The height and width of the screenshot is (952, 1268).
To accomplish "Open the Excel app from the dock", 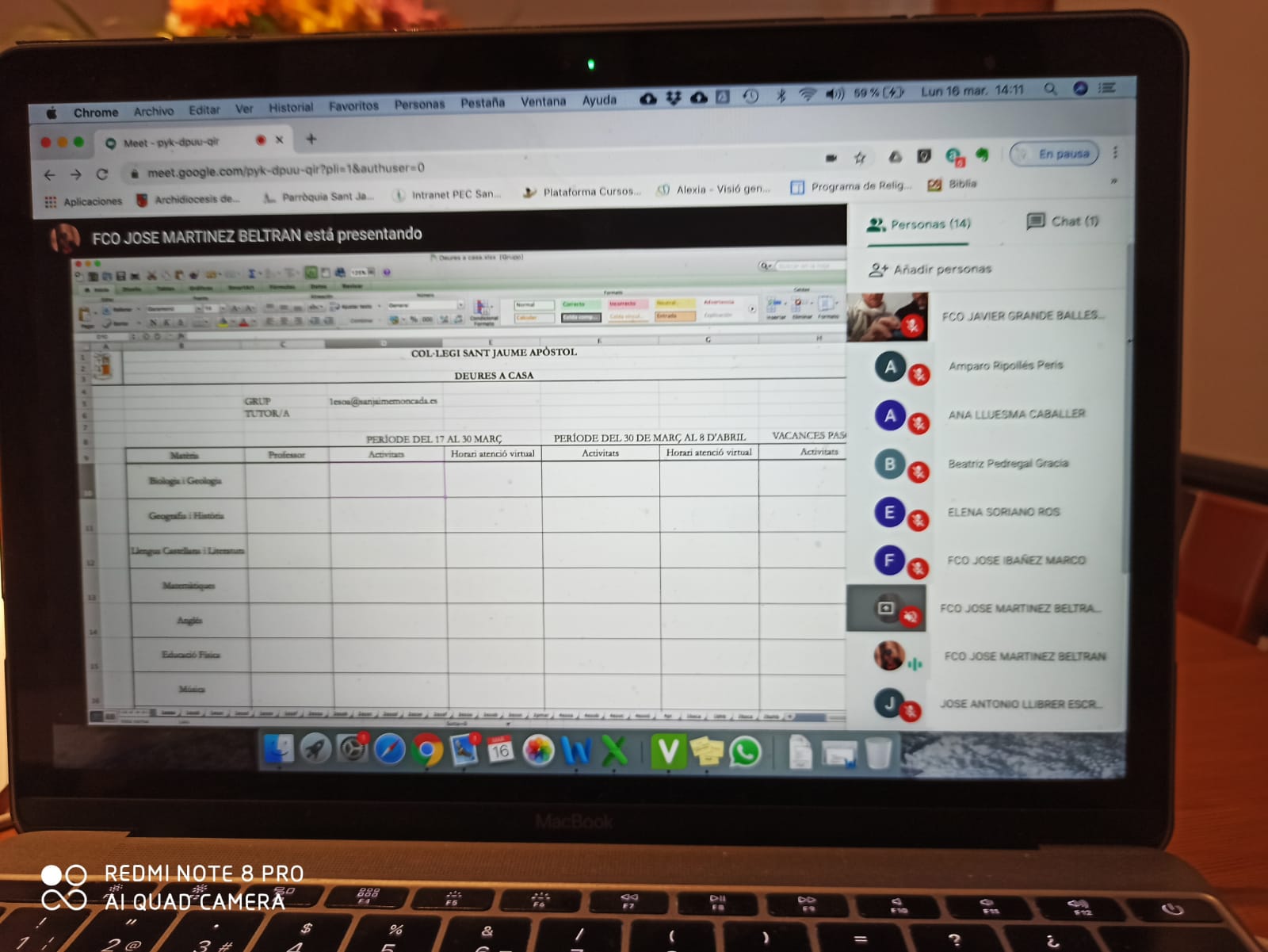I will pos(614,751).
